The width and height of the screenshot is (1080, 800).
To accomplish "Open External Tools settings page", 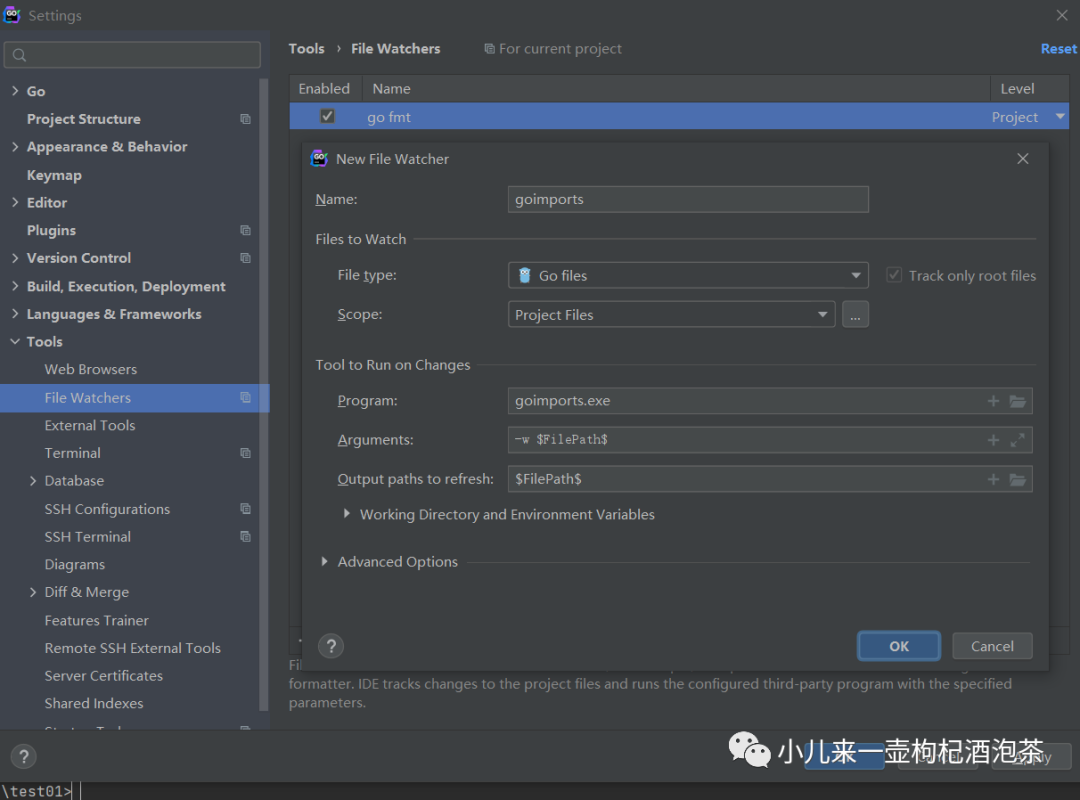I will point(90,425).
